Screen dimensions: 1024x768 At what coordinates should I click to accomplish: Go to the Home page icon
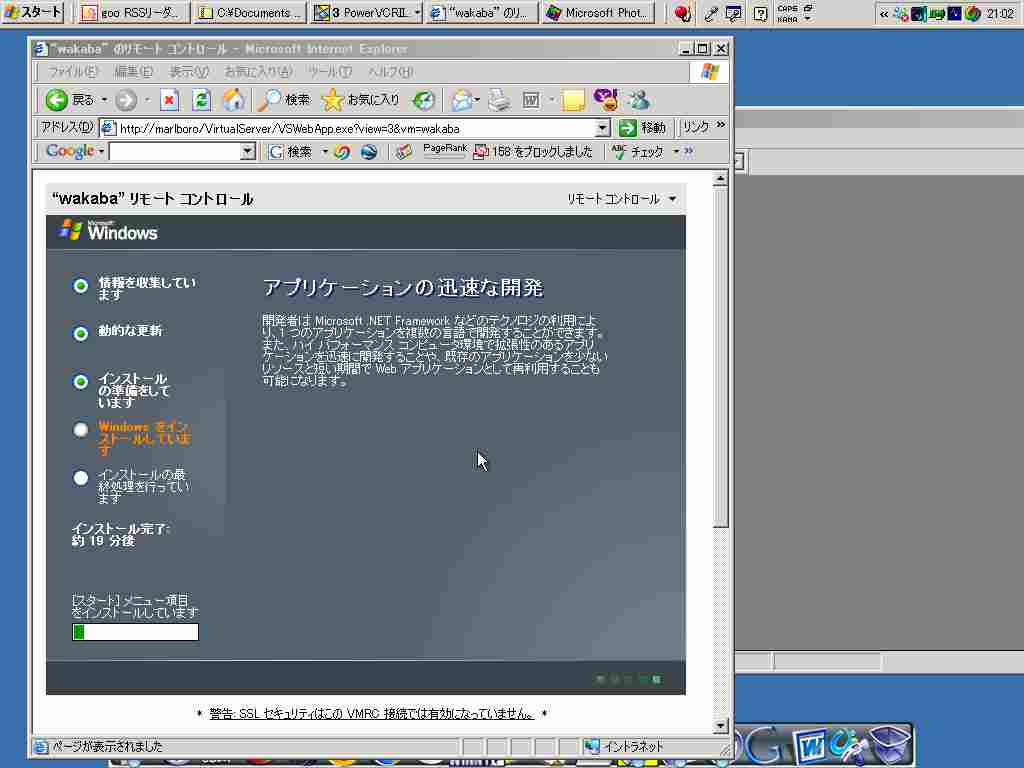(233, 100)
